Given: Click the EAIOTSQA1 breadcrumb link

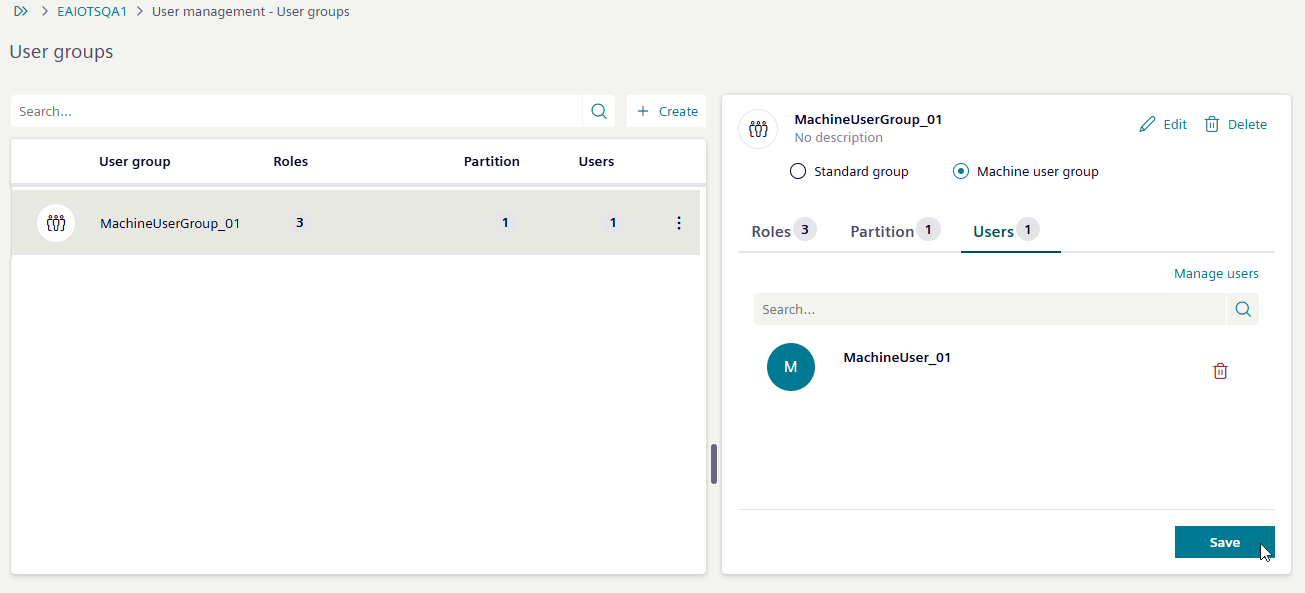Looking at the screenshot, I should click(92, 12).
